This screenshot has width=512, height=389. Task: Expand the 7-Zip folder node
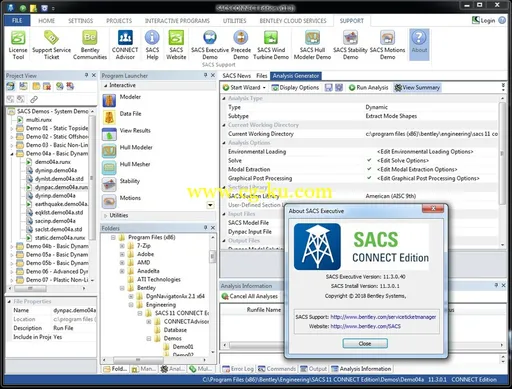(x=122, y=246)
